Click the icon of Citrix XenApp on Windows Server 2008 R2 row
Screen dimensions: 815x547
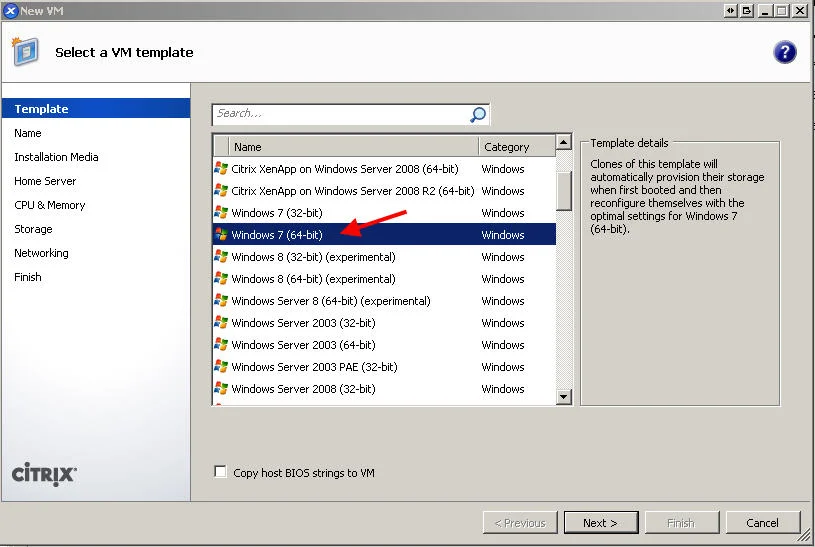(221, 191)
